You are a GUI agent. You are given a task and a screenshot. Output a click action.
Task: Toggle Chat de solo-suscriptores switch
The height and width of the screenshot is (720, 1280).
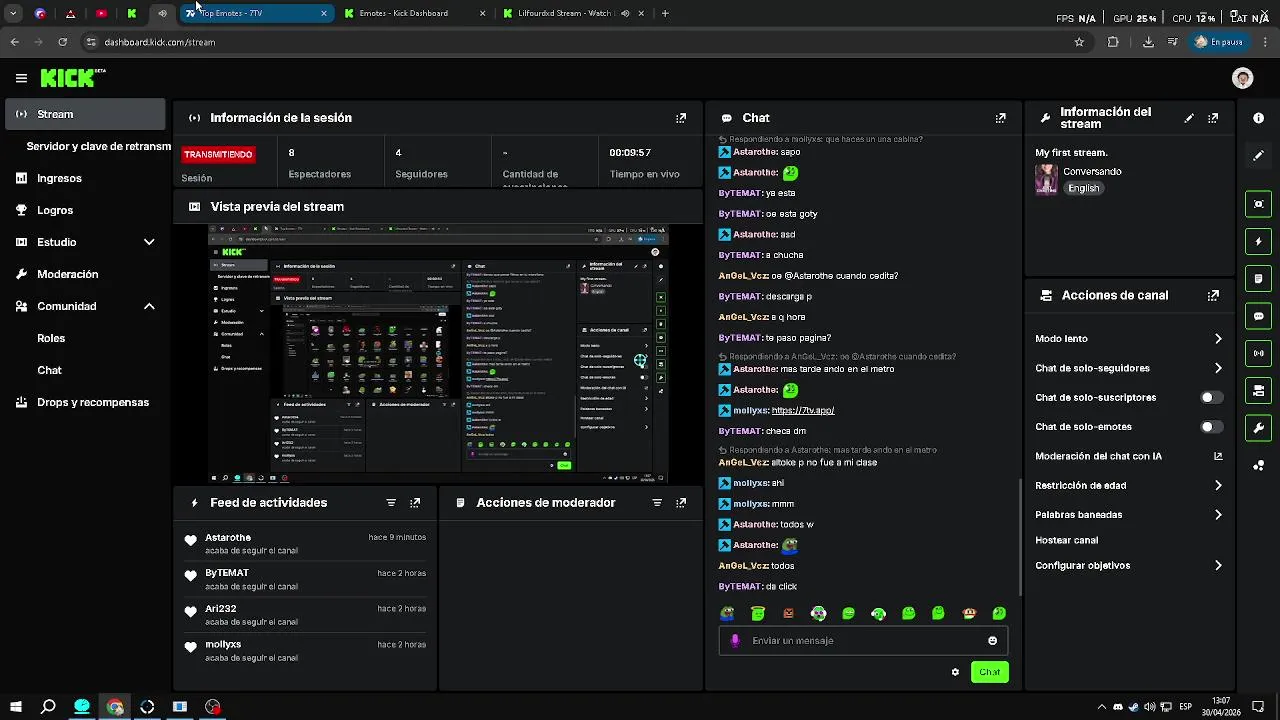[x=1211, y=397]
